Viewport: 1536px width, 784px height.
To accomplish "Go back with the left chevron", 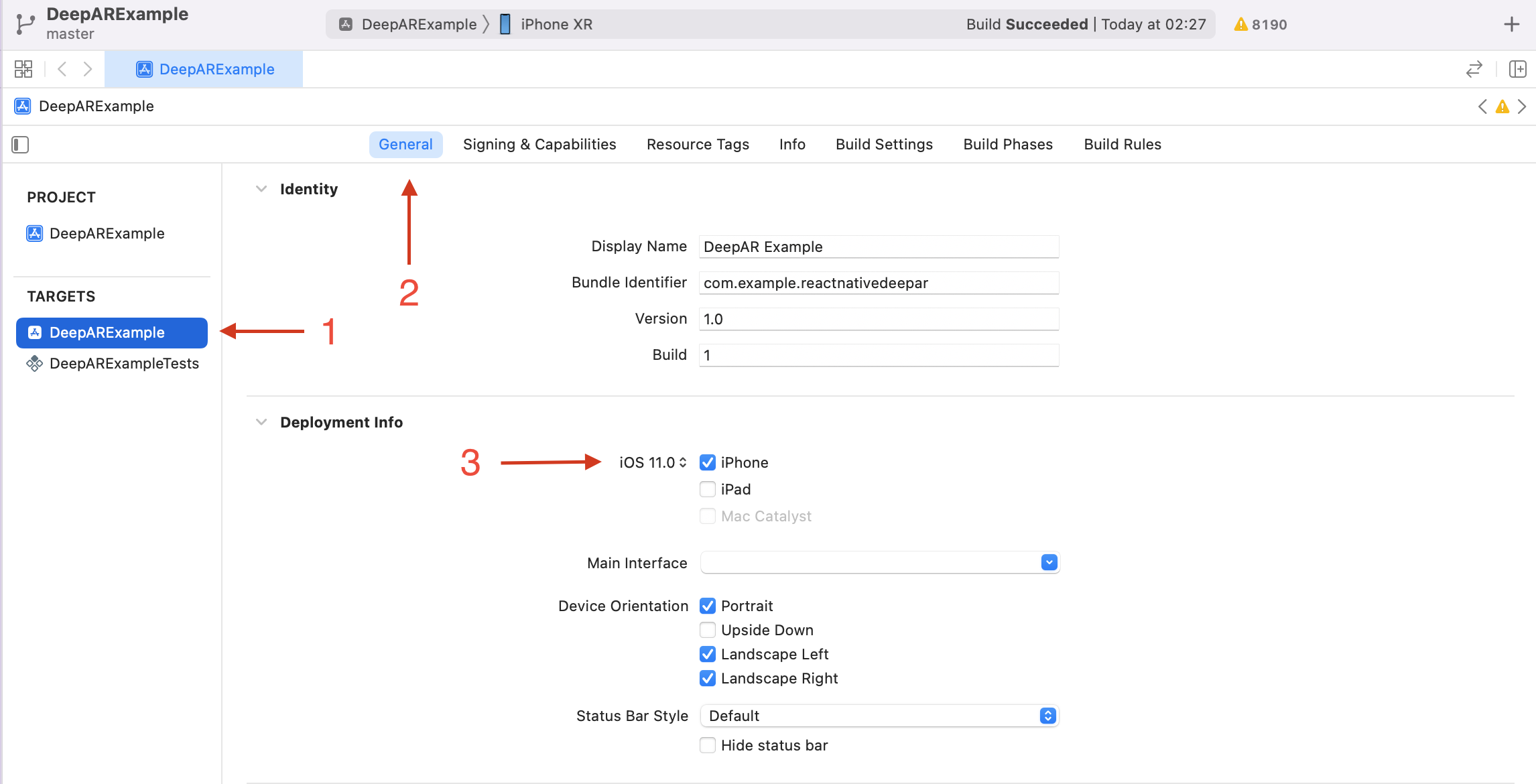I will 62,69.
